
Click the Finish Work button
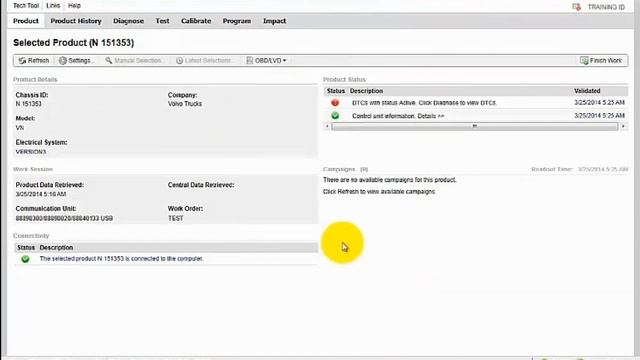point(601,60)
